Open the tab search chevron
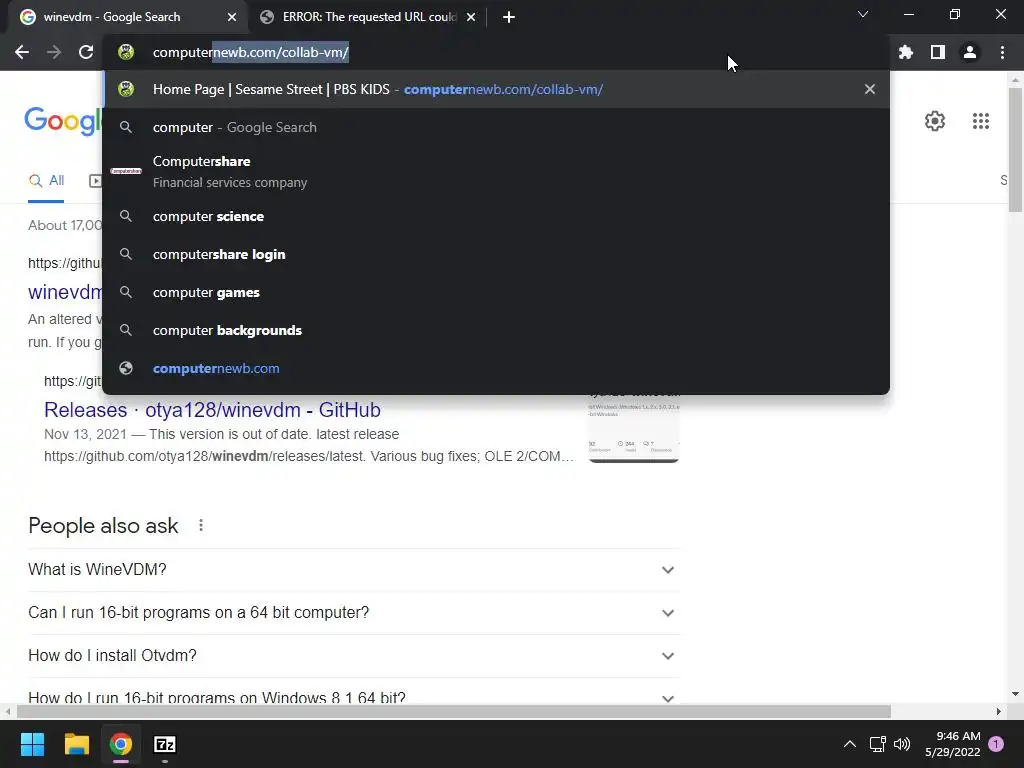1024x768 pixels. point(863,14)
